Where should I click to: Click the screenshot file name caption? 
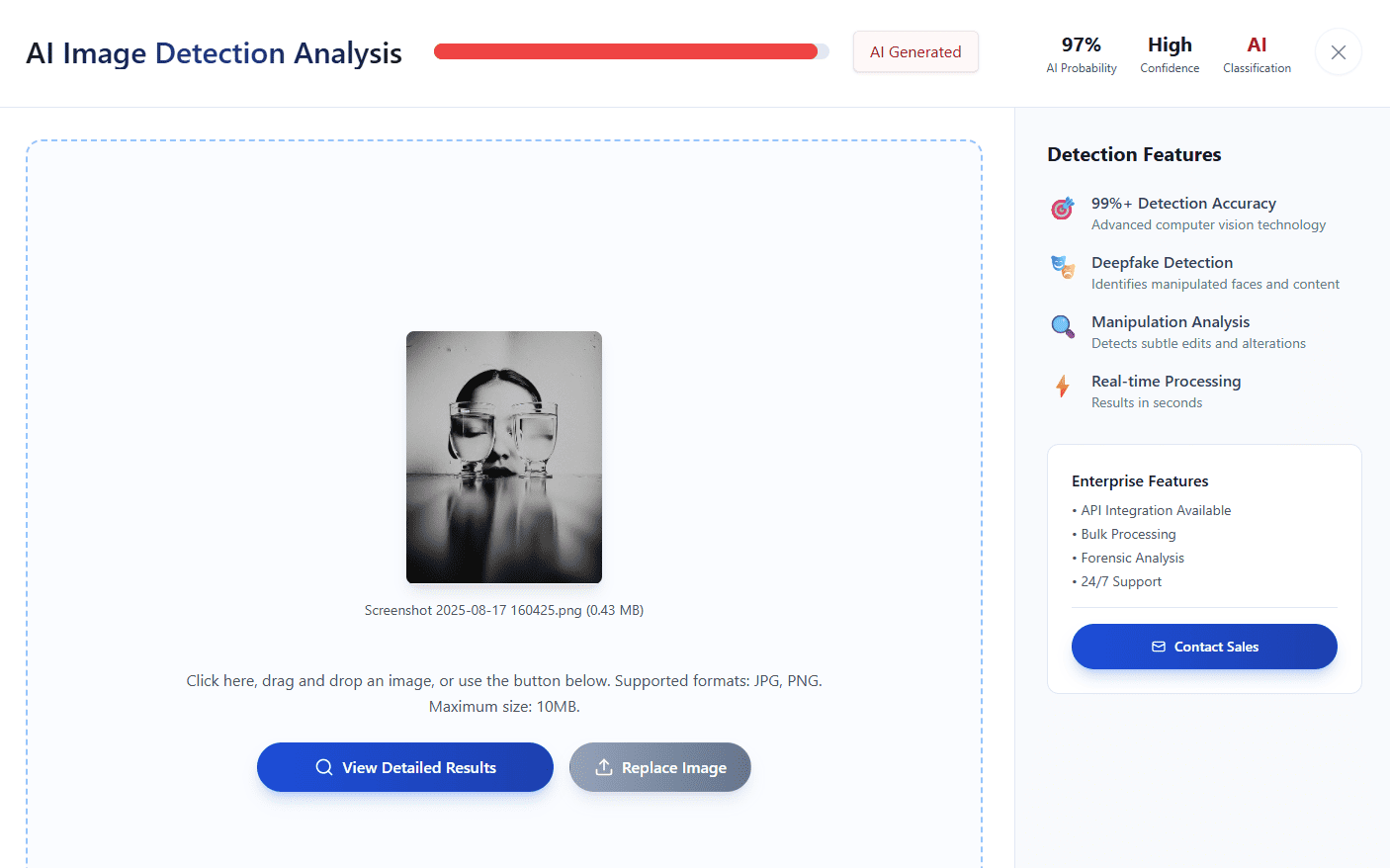point(504,610)
